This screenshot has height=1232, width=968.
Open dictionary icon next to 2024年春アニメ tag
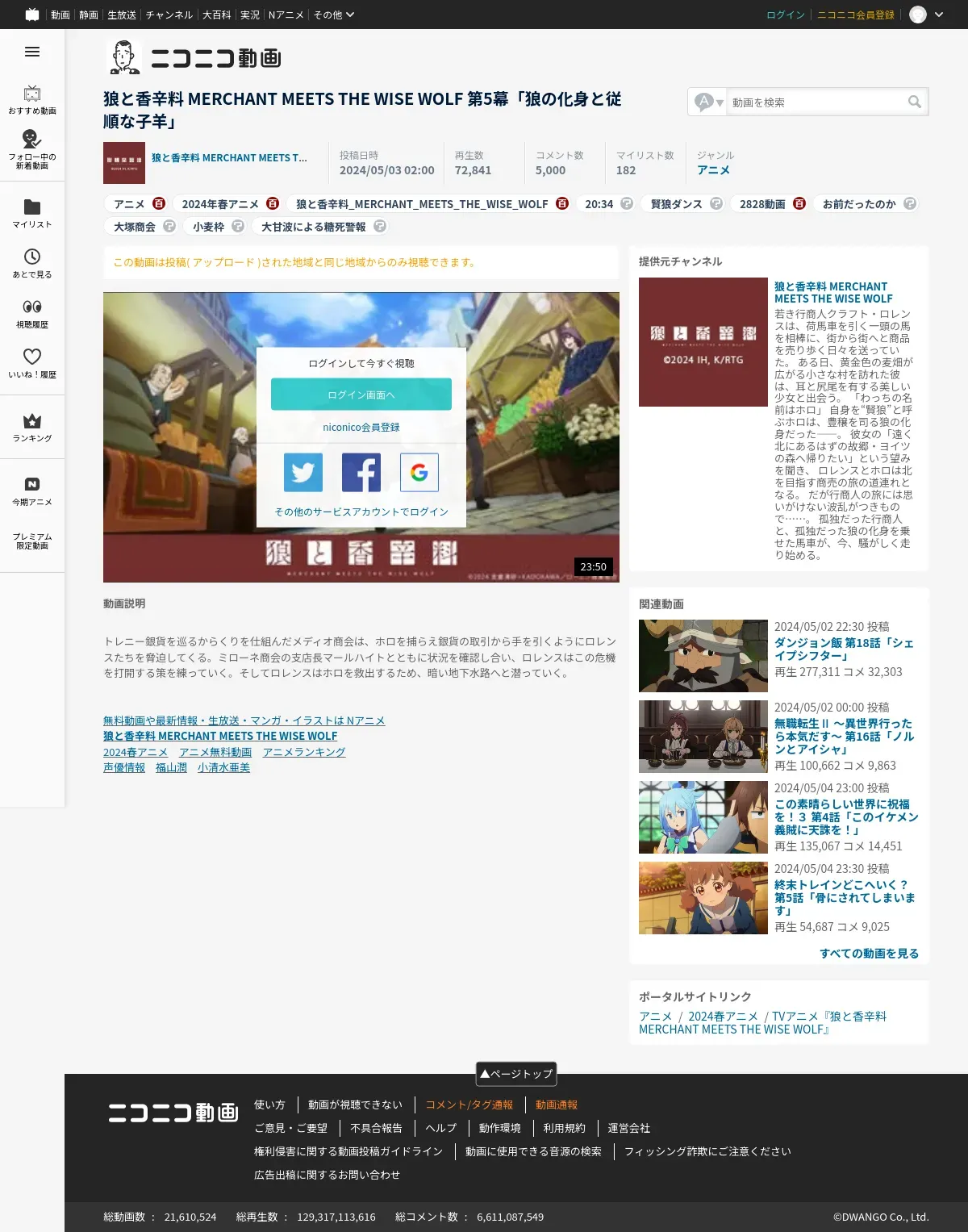pos(273,203)
